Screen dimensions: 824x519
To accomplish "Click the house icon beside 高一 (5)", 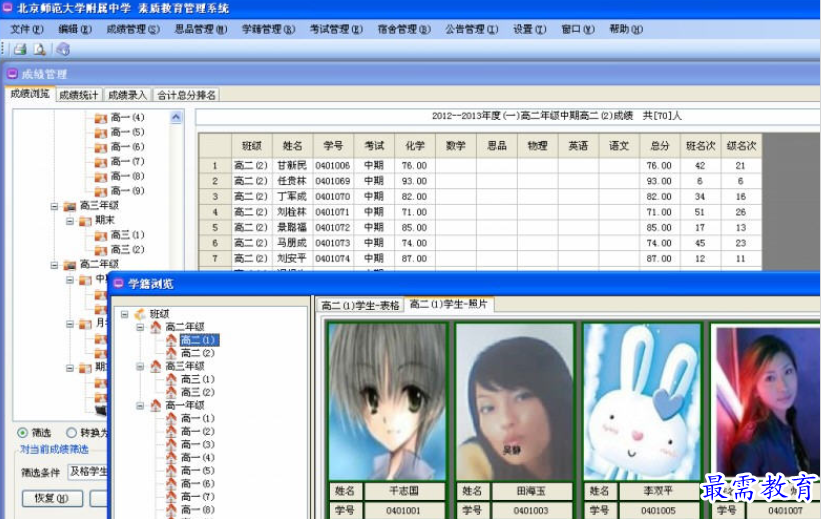I will click(x=171, y=471).
